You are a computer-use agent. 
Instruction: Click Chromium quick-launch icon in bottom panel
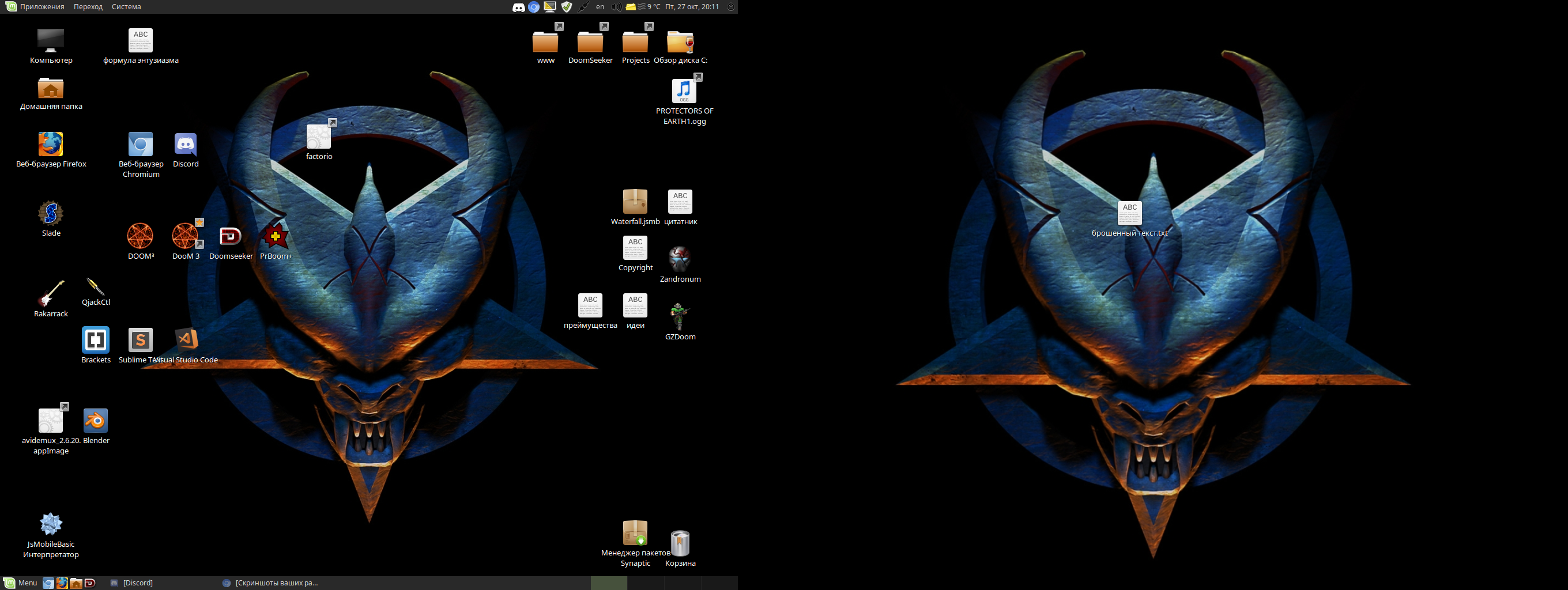pyautogui.click(x=48, y=583)
